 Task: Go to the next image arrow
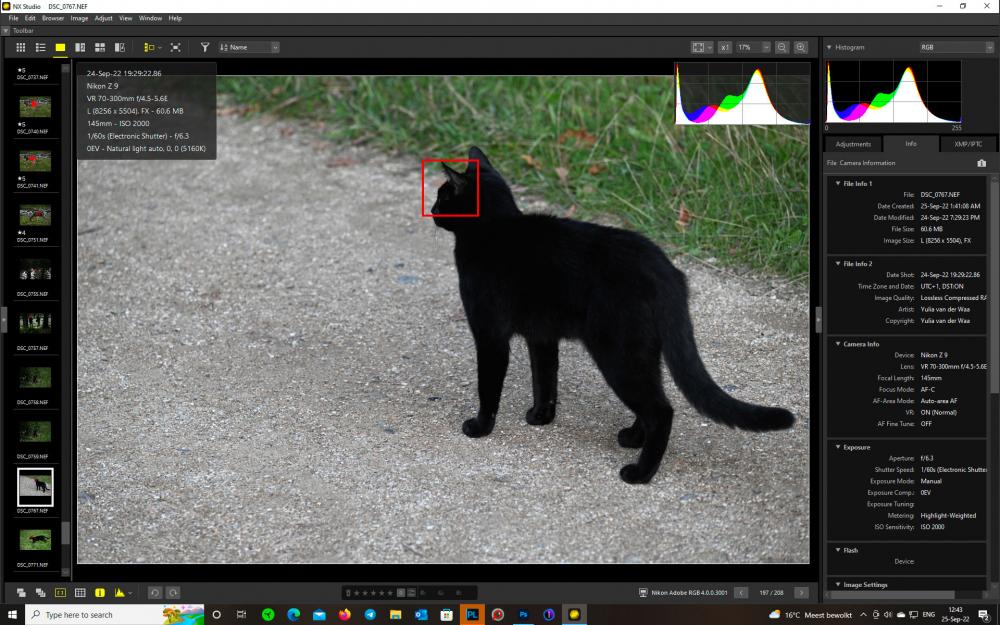click(x=802, y=592)
